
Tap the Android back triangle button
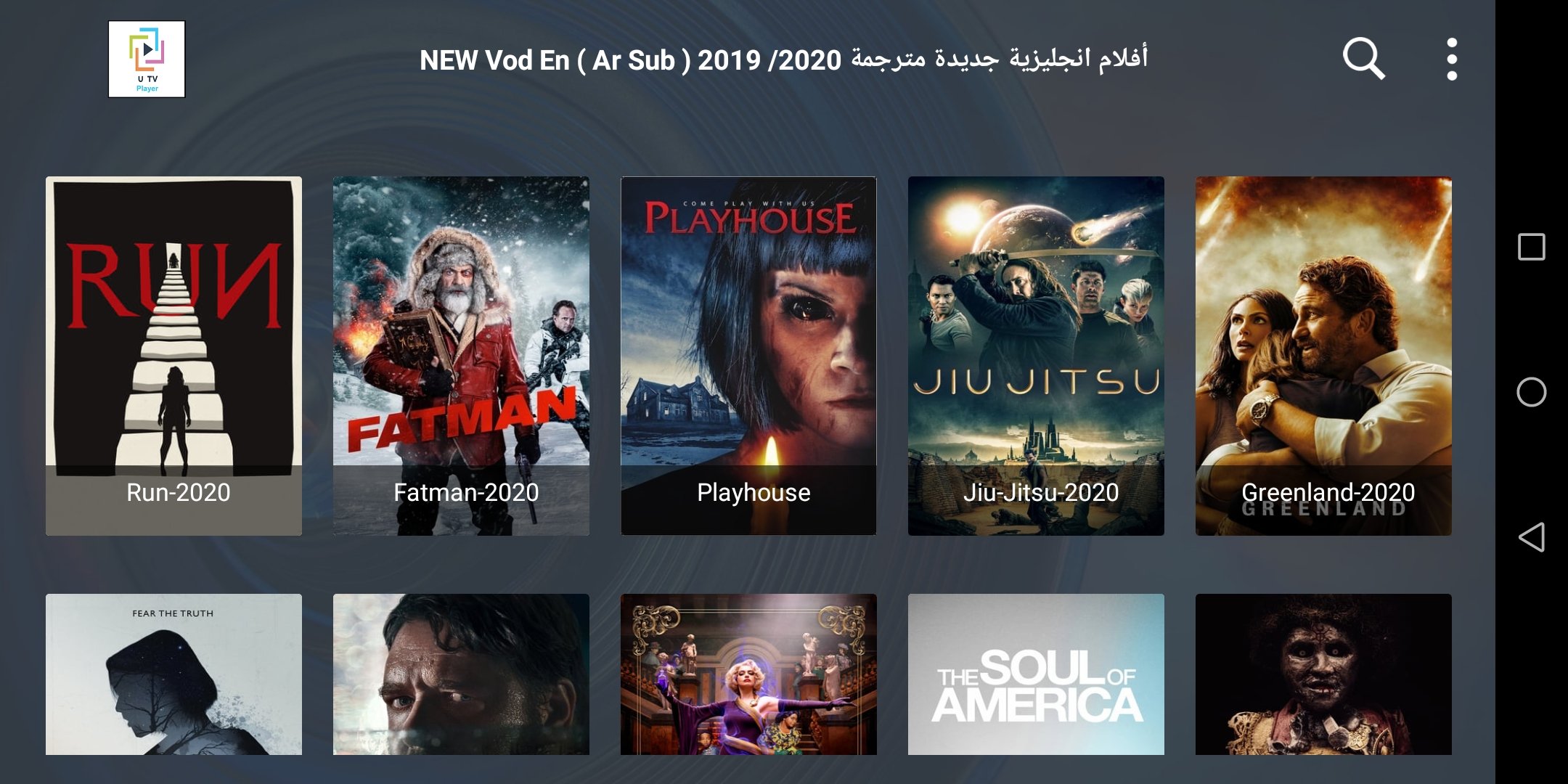(x=1531, y=537)
